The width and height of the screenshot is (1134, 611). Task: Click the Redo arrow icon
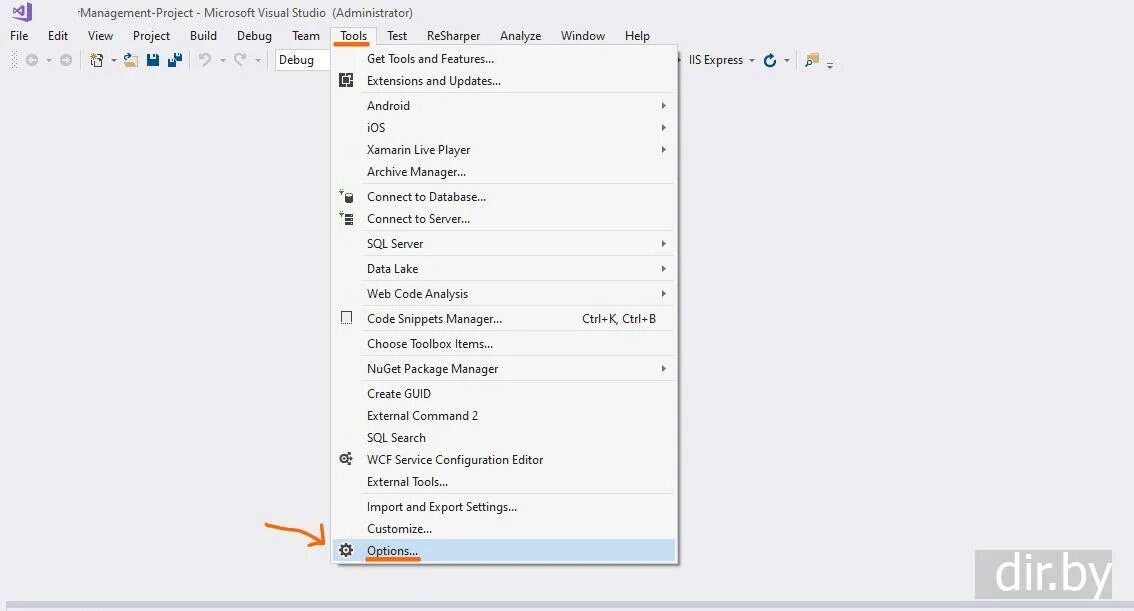pos(240,60)
